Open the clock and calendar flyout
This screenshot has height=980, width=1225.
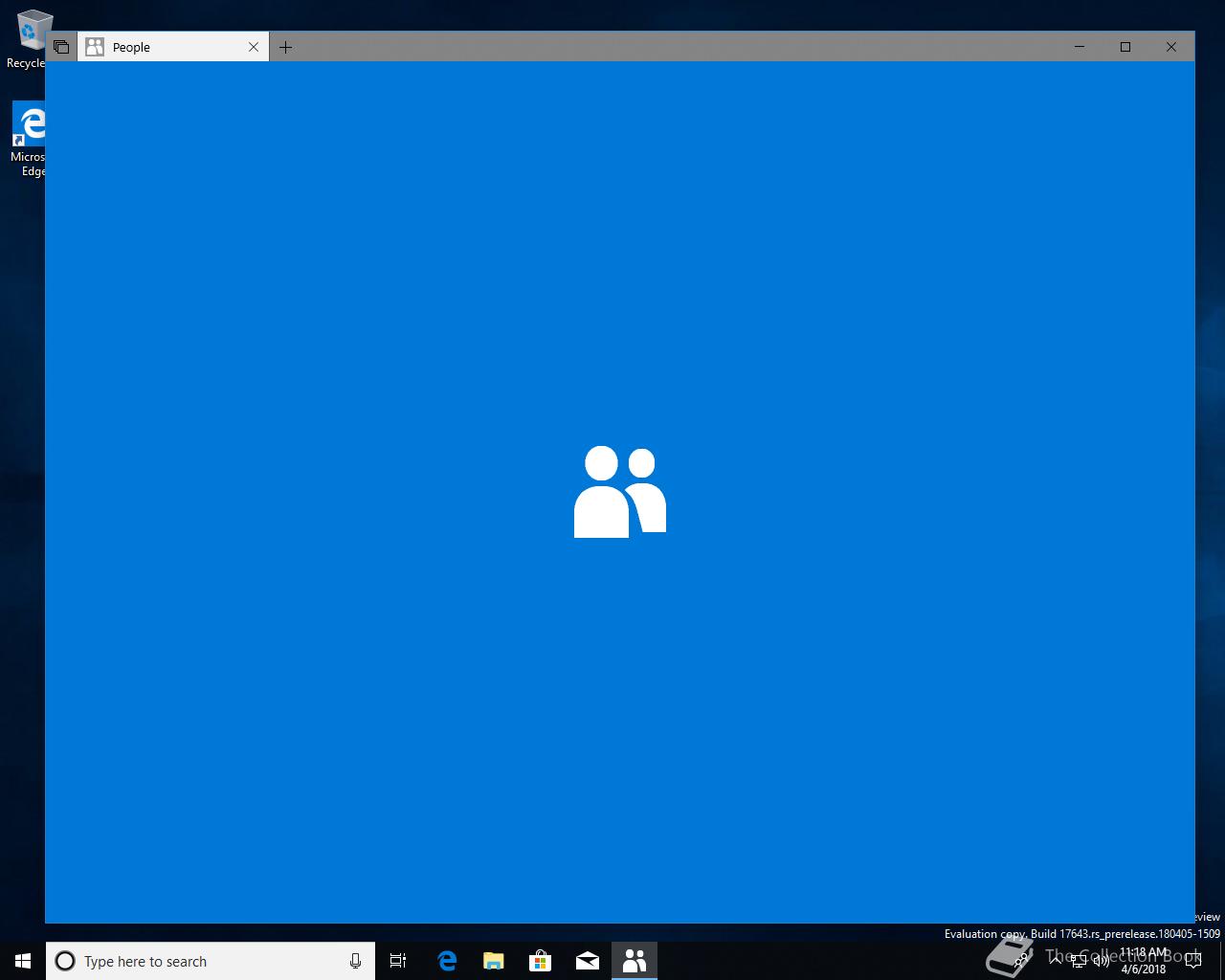coord(1144,961)
